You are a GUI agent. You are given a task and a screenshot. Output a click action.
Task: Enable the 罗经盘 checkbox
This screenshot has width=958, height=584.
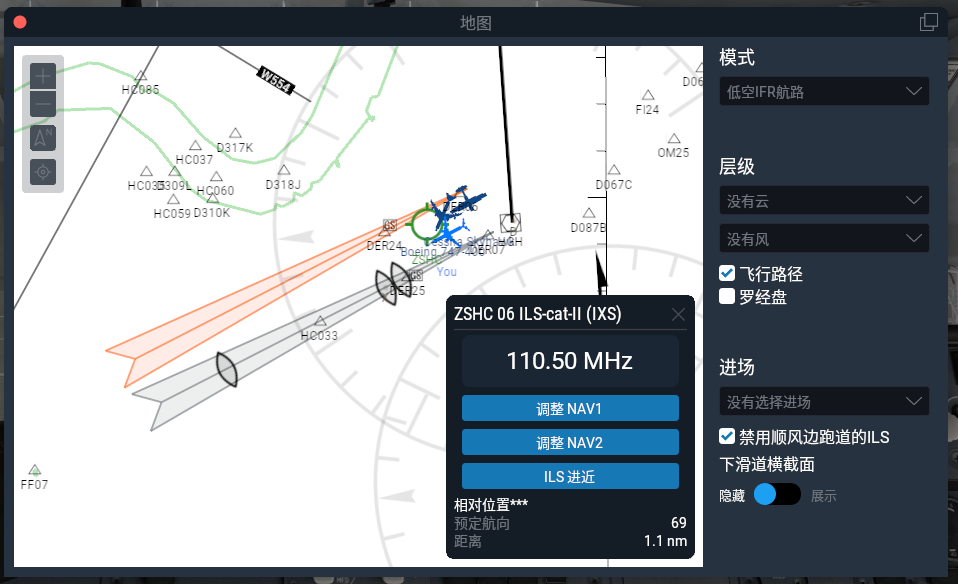tap(727, 296)
